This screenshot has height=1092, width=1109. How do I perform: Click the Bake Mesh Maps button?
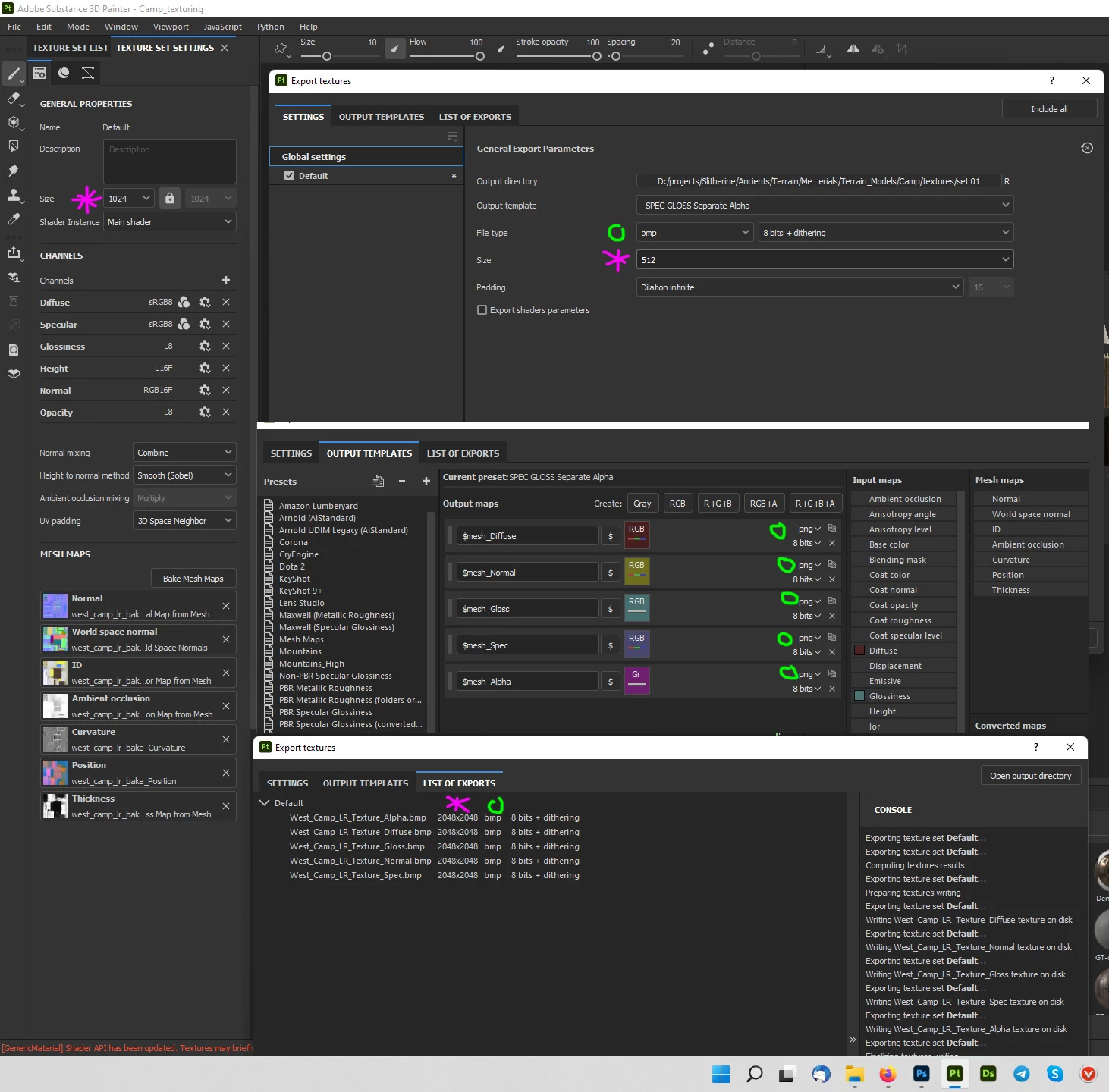[x=193, y=578]
